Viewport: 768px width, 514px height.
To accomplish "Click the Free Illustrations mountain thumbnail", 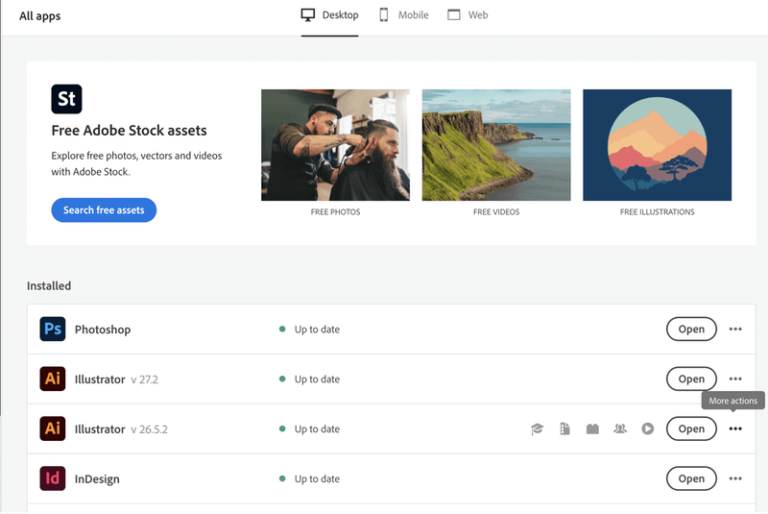I will click(x=657, y=145).
